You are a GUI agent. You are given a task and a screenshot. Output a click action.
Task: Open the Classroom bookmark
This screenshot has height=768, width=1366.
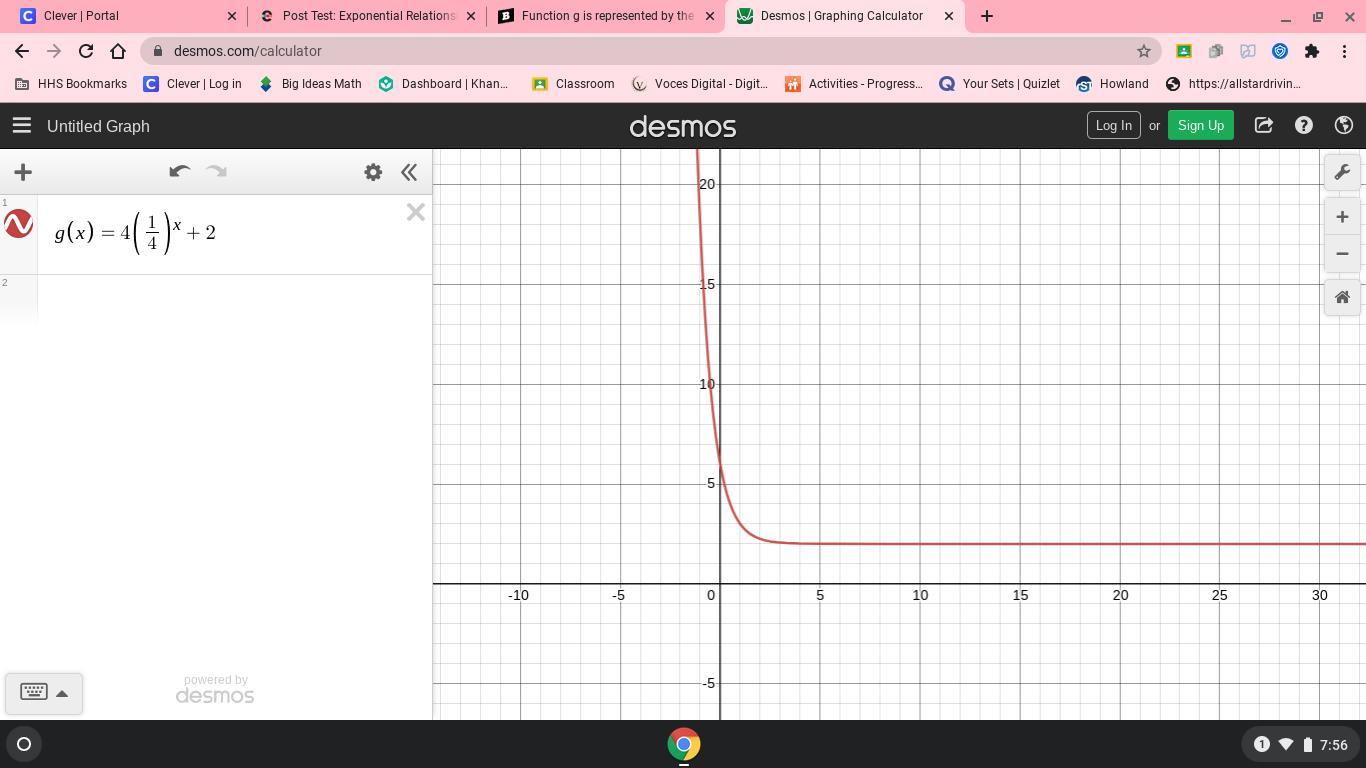click(x=573, y=84)
